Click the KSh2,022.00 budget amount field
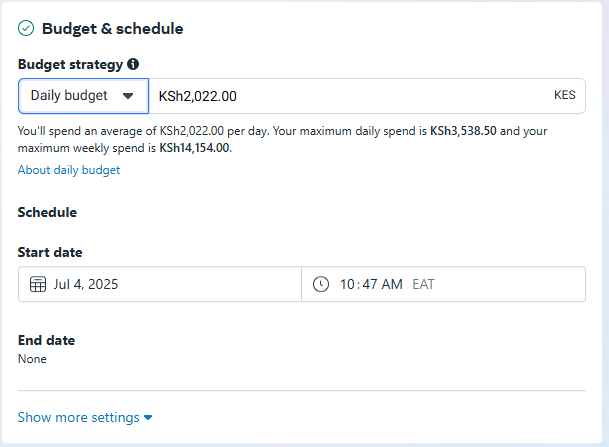Screen dimensions: 609x447 pyautogui.click(x=367, y=96)
